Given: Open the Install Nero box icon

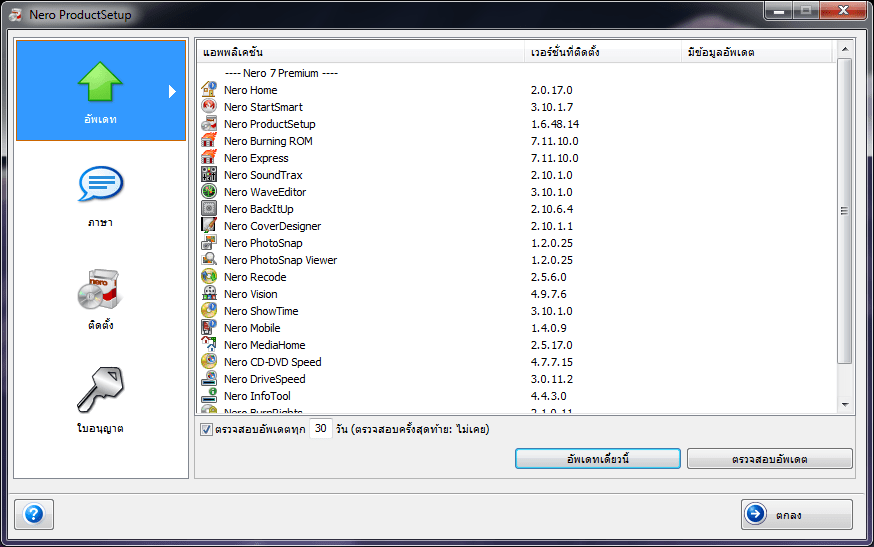Looking at the screenshot, I should click(x=99, y=289).
